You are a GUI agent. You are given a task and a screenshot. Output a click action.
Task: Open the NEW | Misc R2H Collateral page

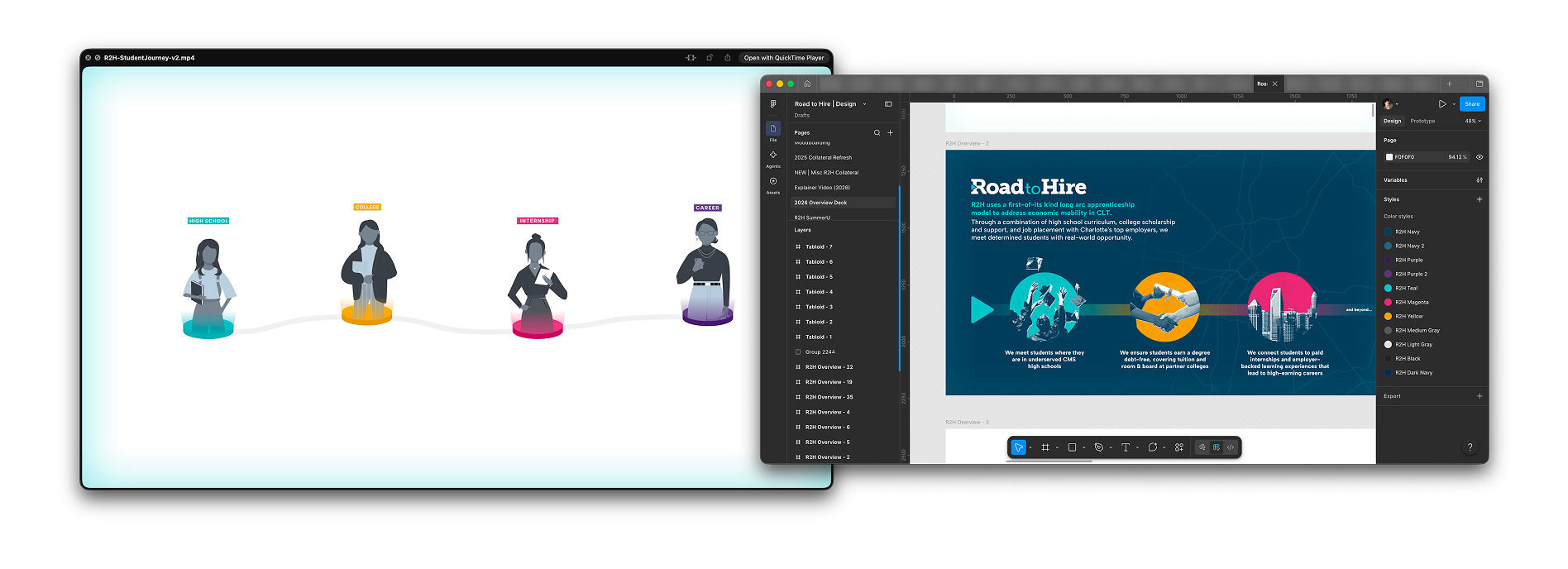(x=826, y=173)
